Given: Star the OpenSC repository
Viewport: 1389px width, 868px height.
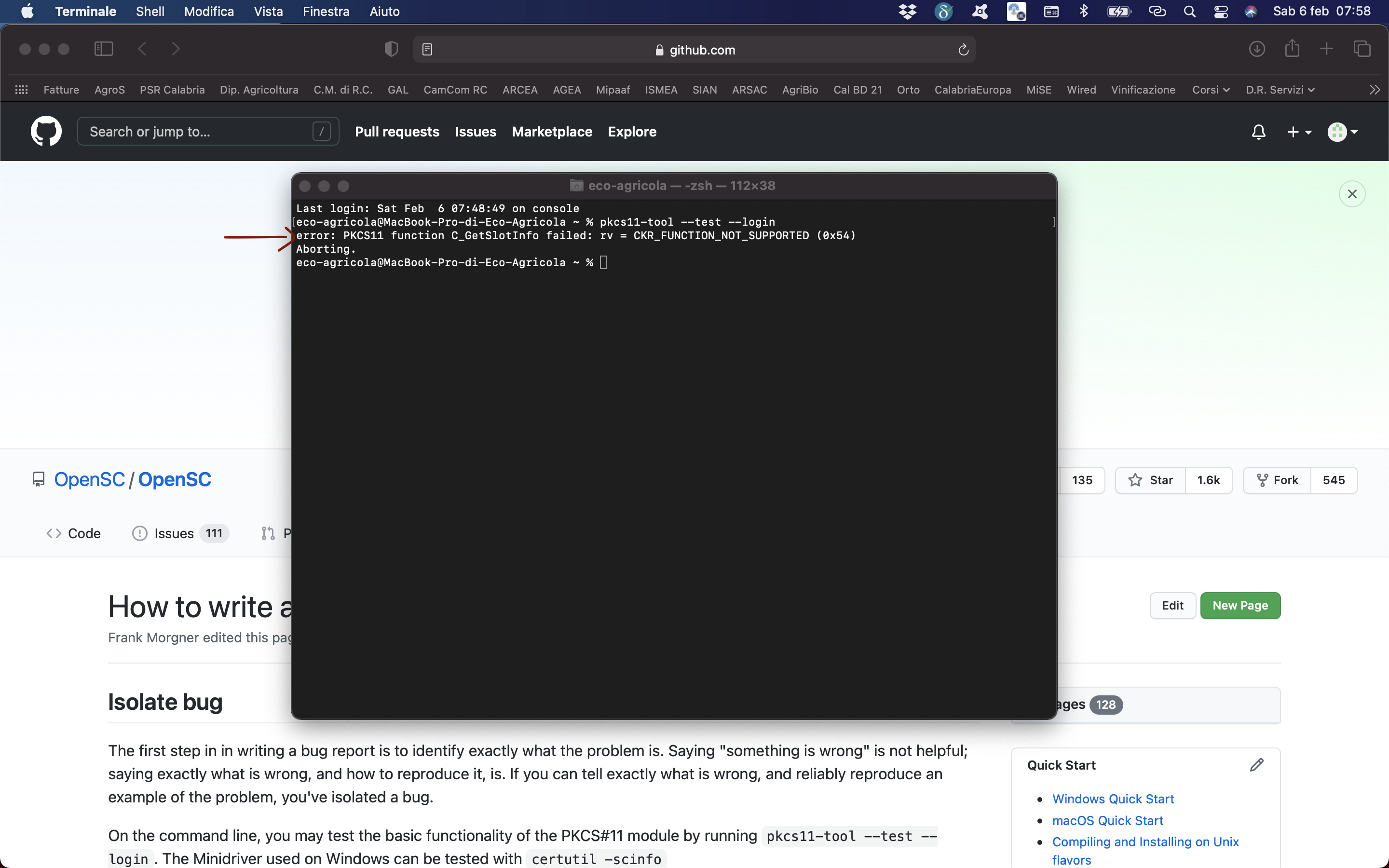Looking at the screenshot, I should coord(1150,480).
